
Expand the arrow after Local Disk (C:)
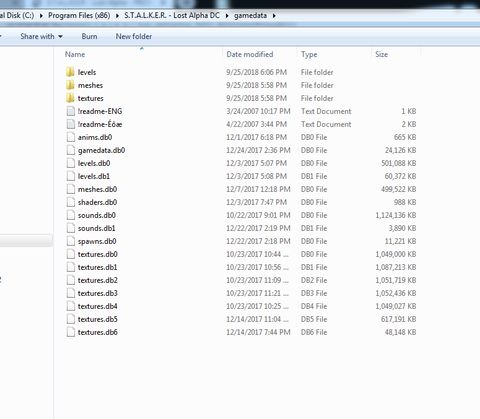pos(41,16)
